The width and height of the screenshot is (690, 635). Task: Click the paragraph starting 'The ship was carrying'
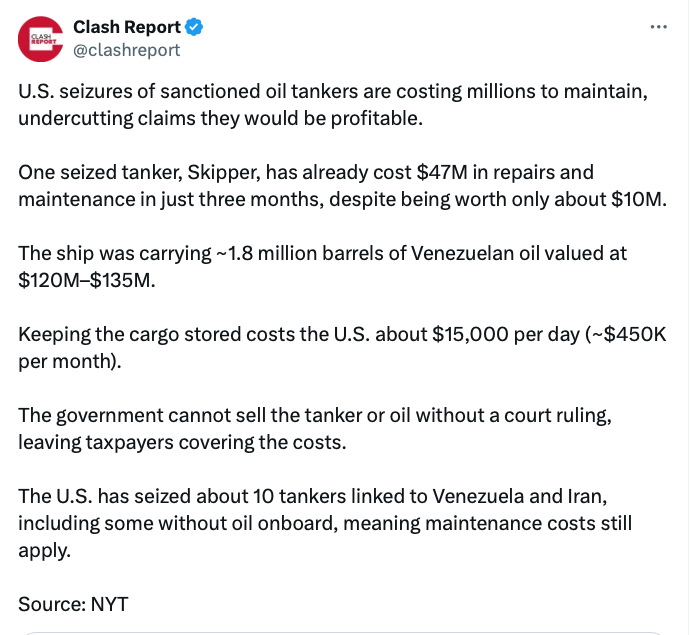(323, 266)
